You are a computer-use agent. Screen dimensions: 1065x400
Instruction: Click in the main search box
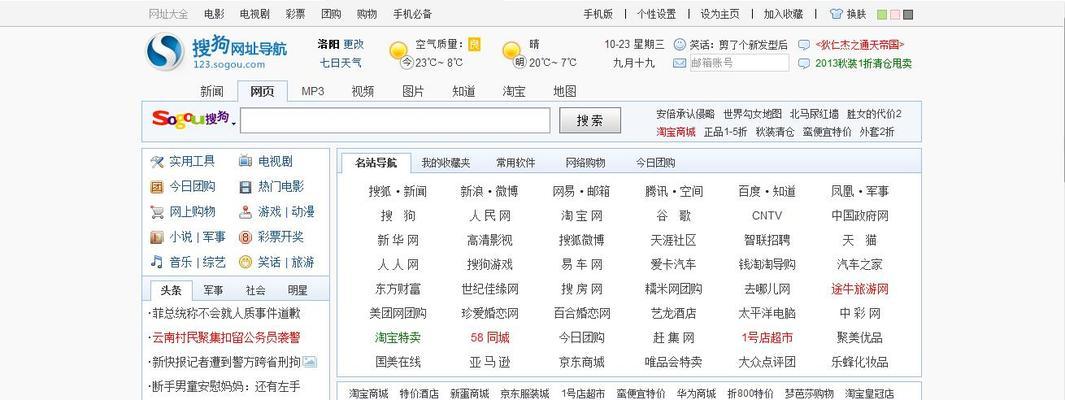395,120
